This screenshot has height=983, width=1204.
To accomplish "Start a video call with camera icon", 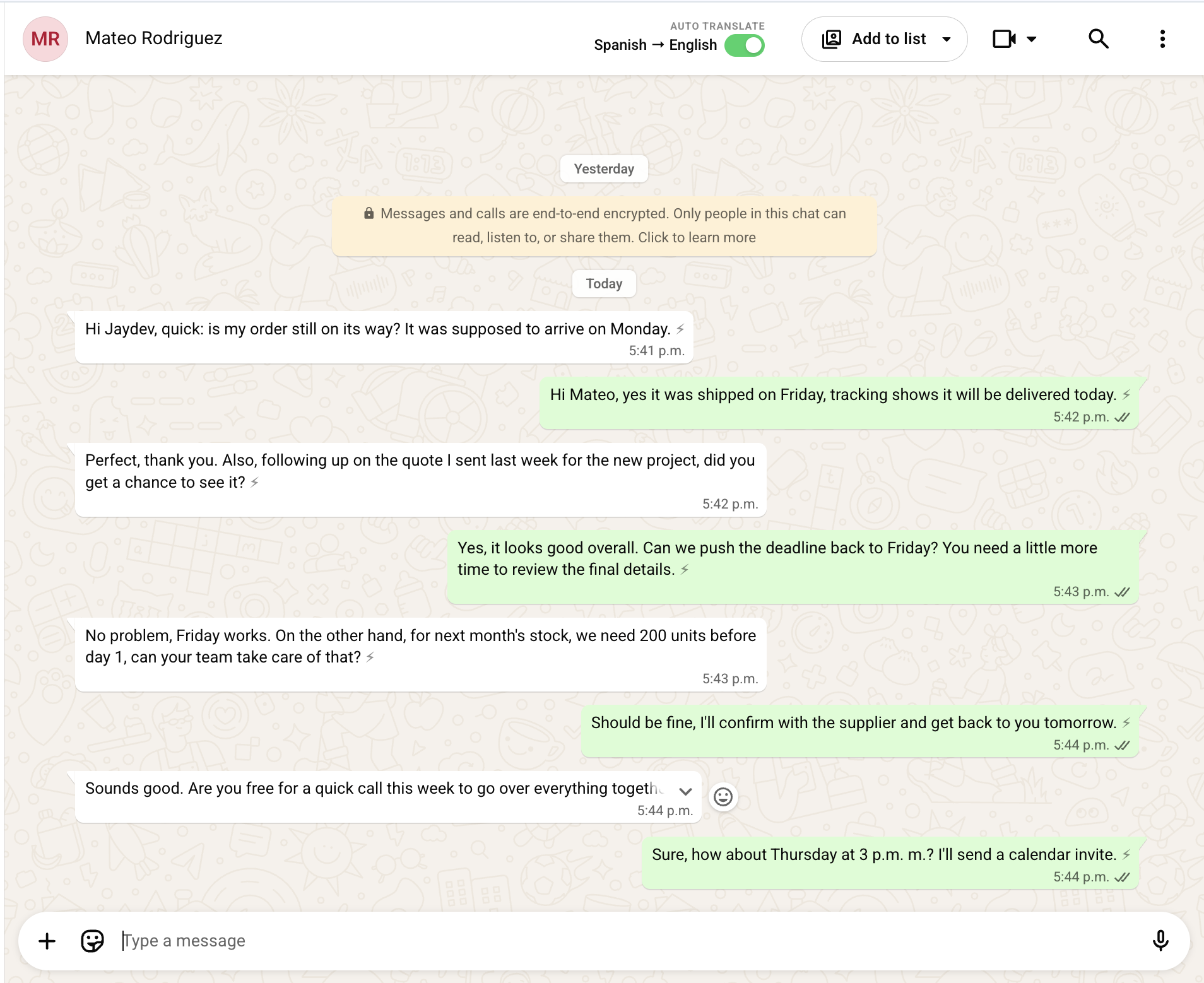I will coord(1004,39).
